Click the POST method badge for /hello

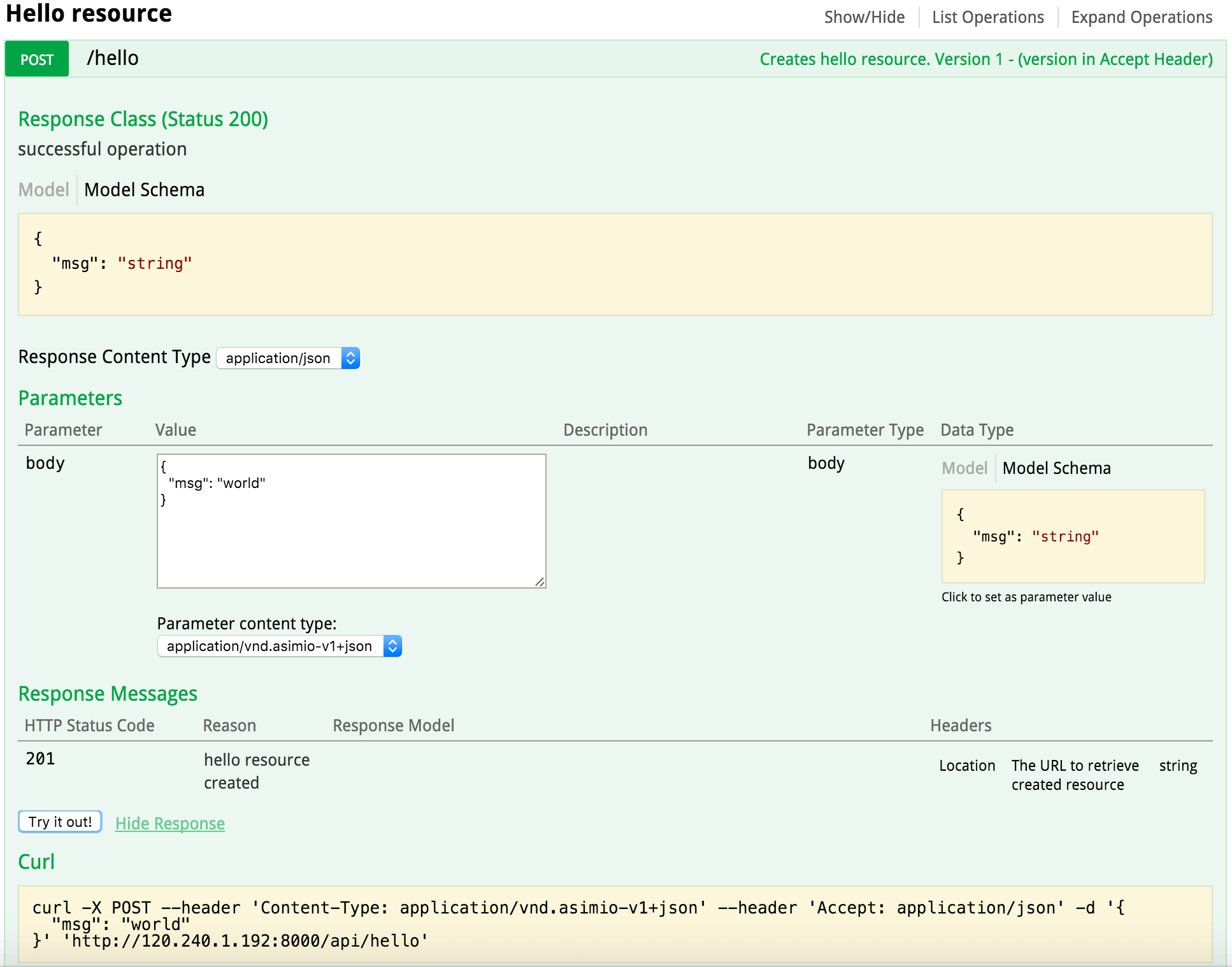coord(36,59)
